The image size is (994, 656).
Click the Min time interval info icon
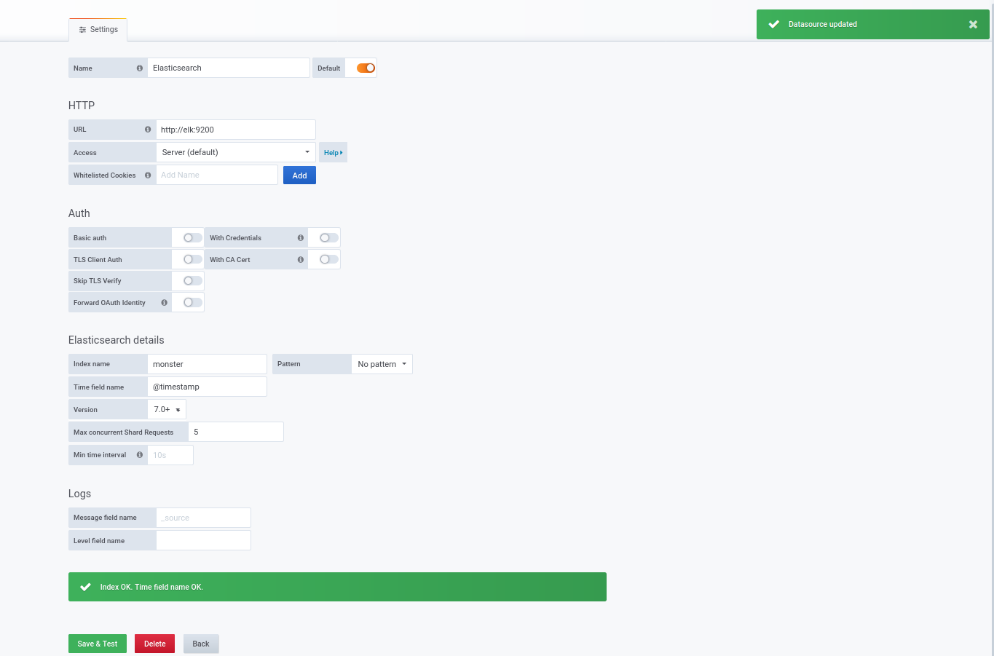pos(139,454)
